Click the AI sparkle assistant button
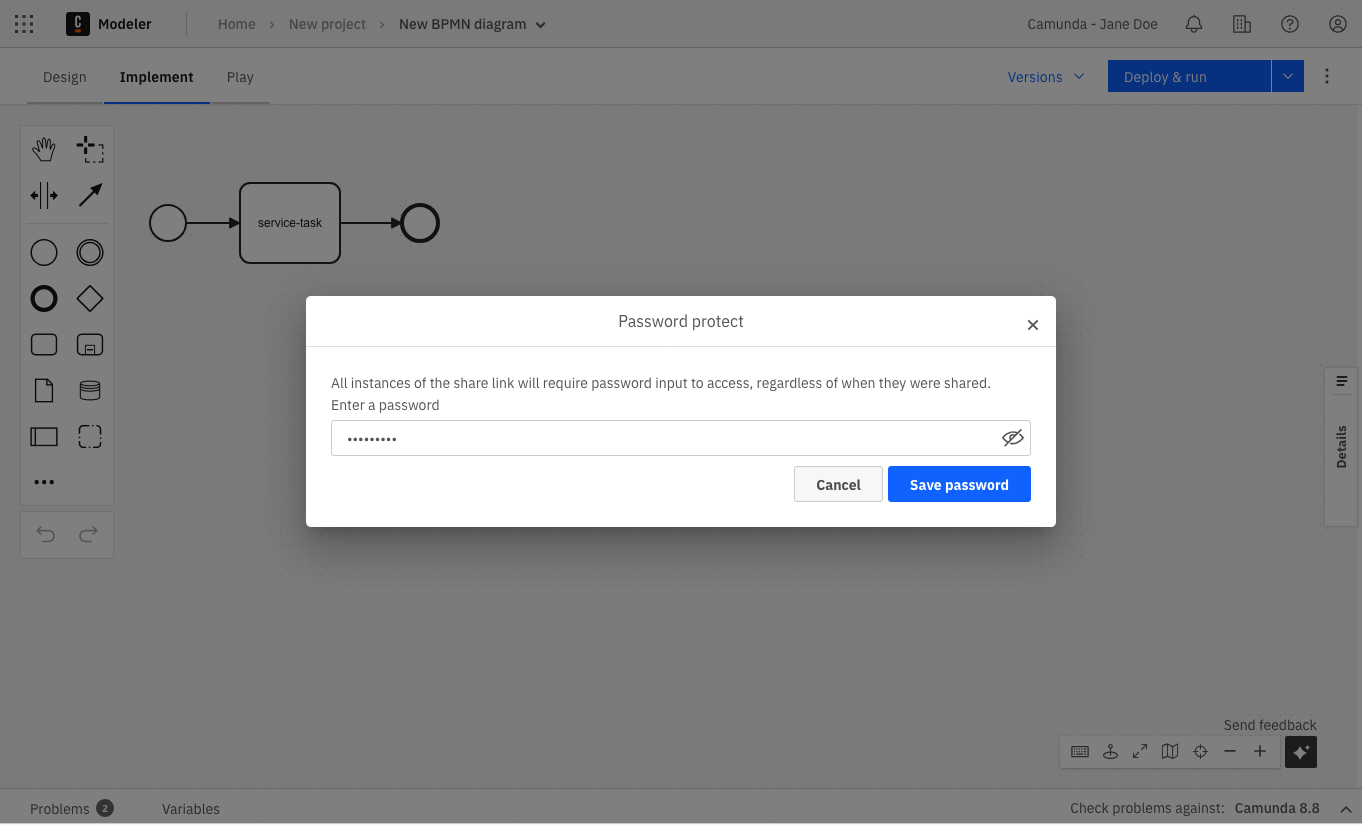 click(x=1300, y=752)
